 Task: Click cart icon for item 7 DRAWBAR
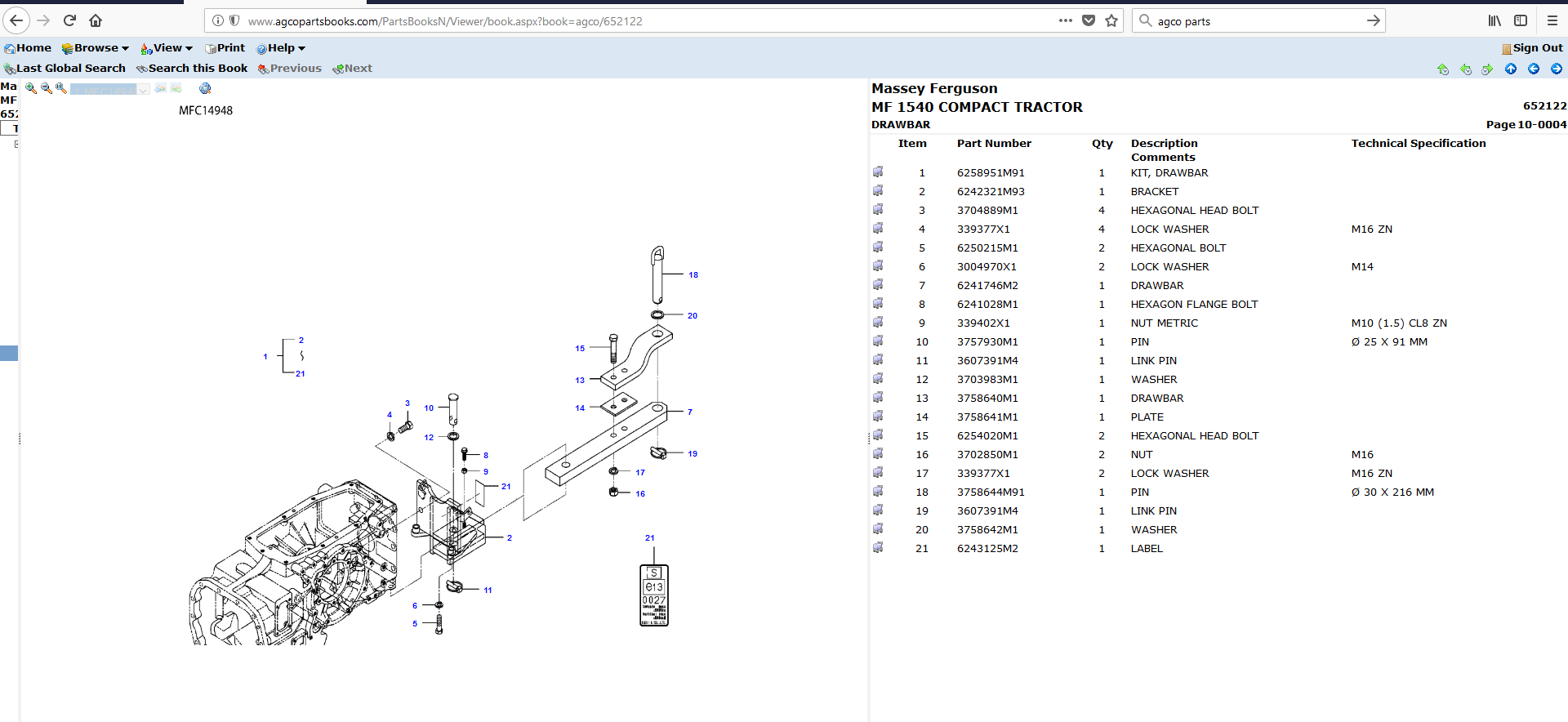click(878, 285)
